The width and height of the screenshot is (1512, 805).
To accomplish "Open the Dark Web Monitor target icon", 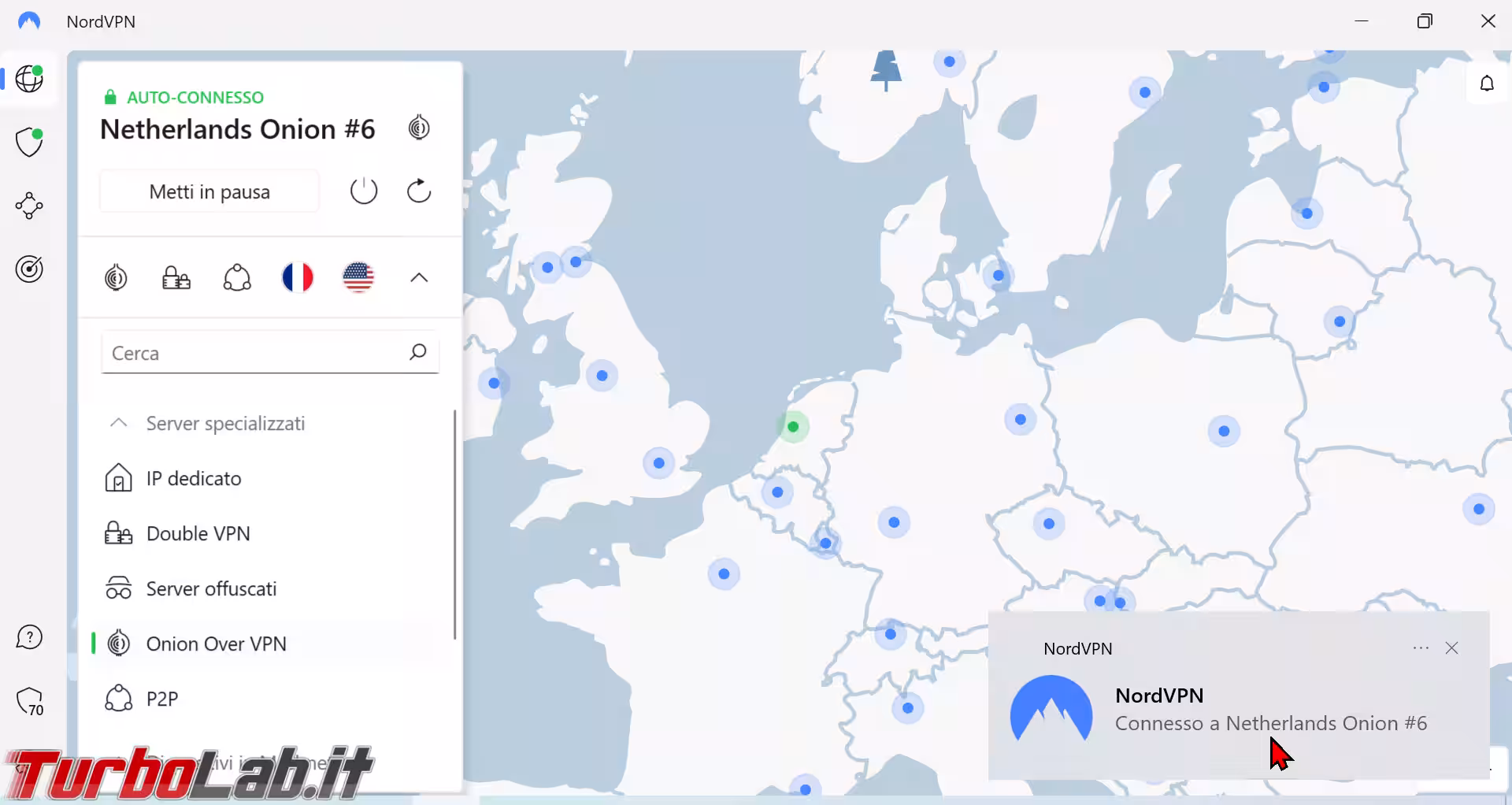I will (29, 269).
